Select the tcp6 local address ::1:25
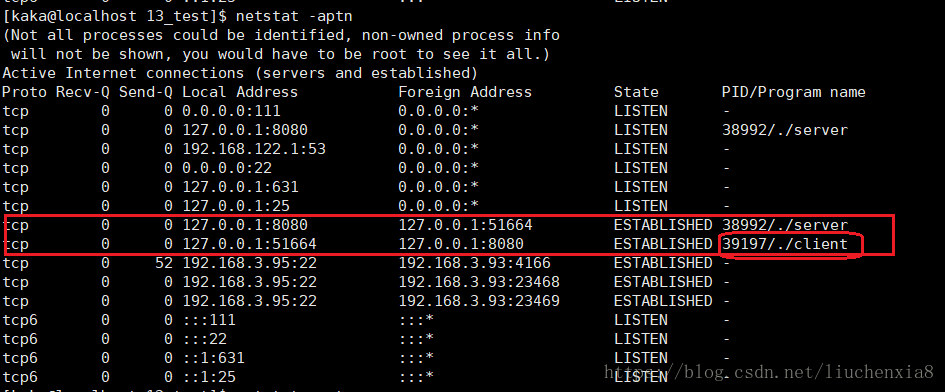The width and height of the screenshot is (945, 392). point(209,378)
